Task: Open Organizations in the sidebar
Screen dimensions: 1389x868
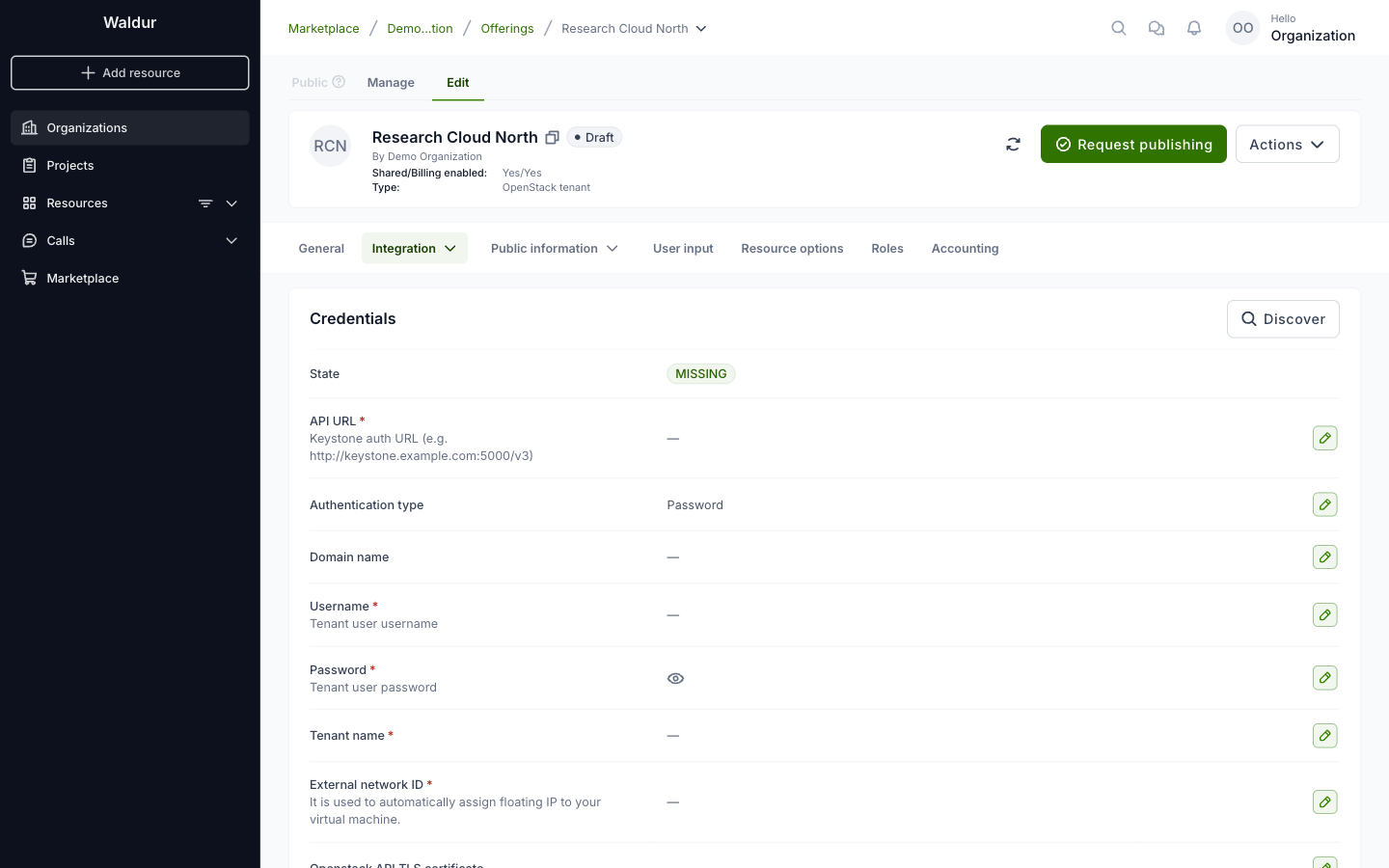Action: 130,128
